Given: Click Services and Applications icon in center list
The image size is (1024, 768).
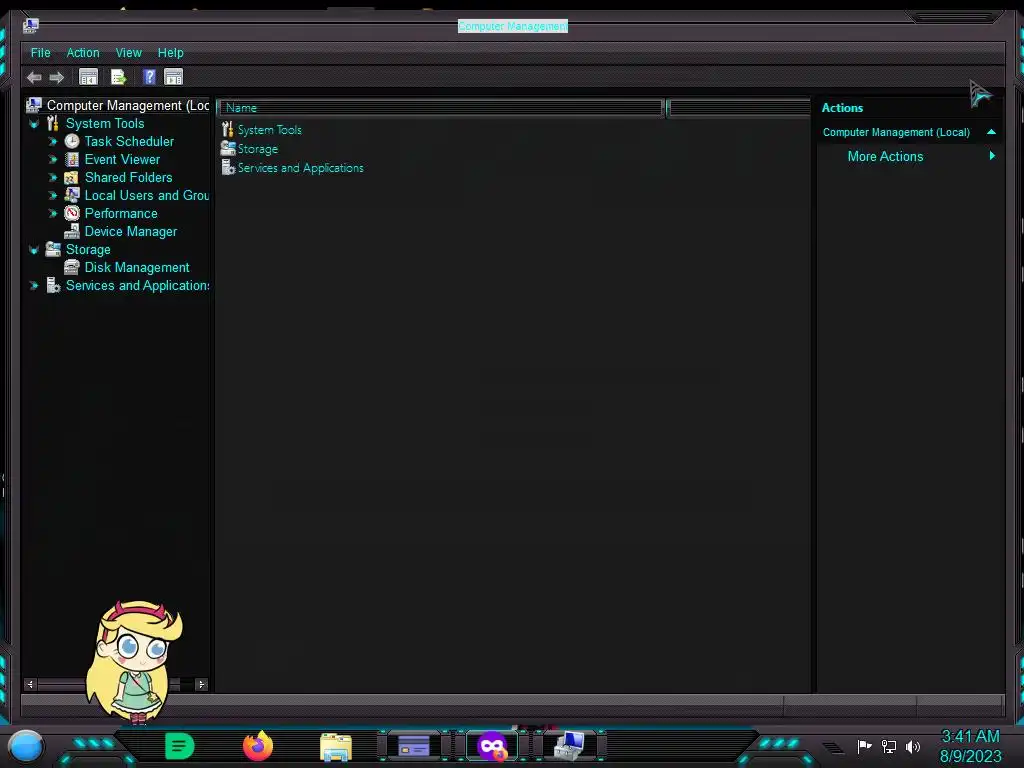Looking at the screenshot, I should click(x=227, y=167).
